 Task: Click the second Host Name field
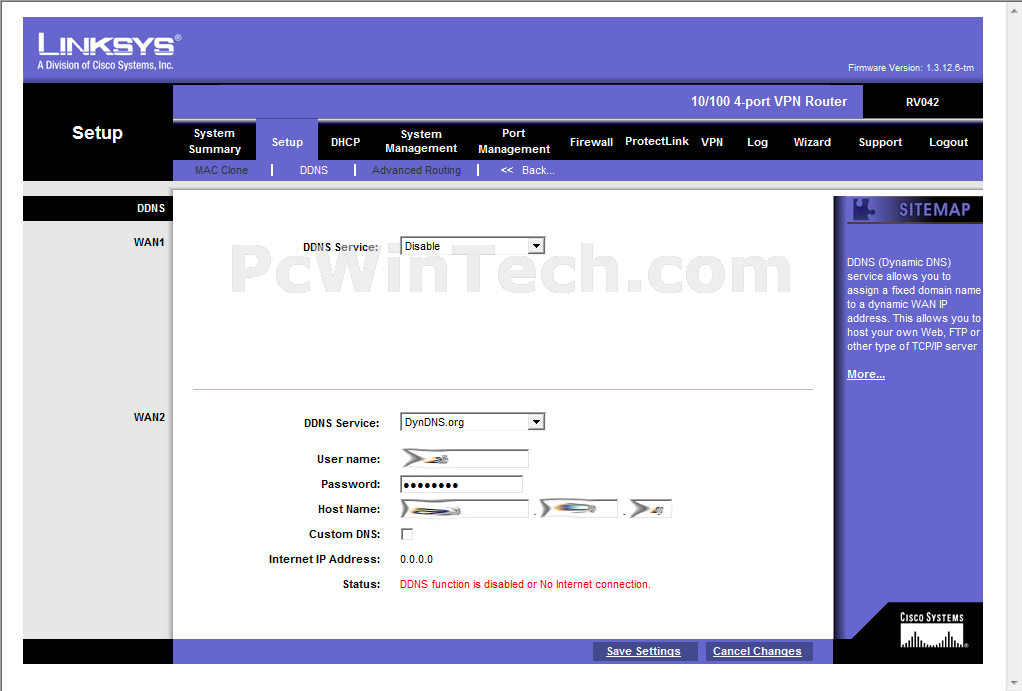[578, 508]
